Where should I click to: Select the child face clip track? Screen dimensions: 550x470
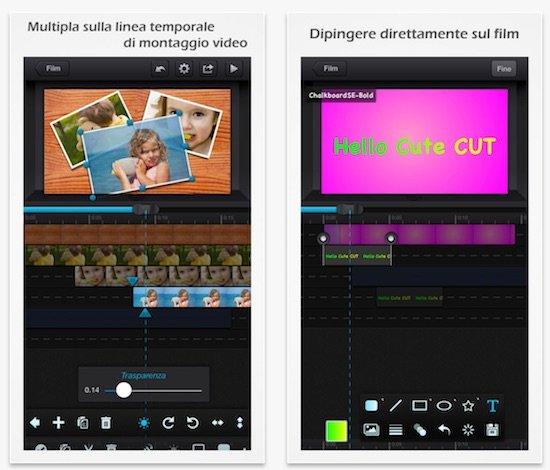point(163,276)
